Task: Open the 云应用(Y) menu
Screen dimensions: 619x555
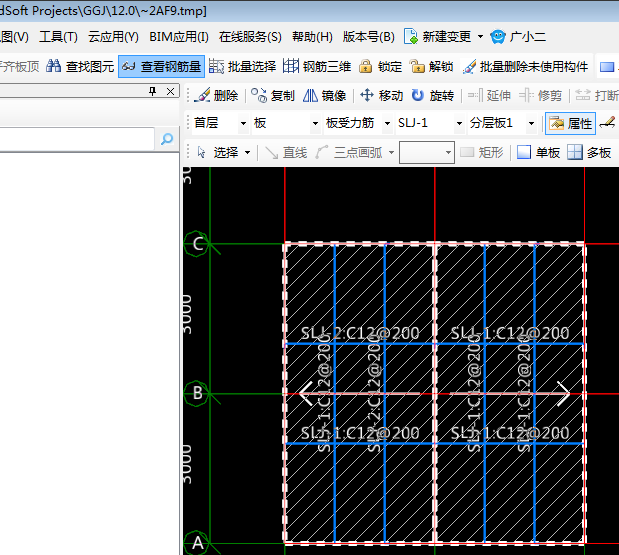Action: (113, 37)
